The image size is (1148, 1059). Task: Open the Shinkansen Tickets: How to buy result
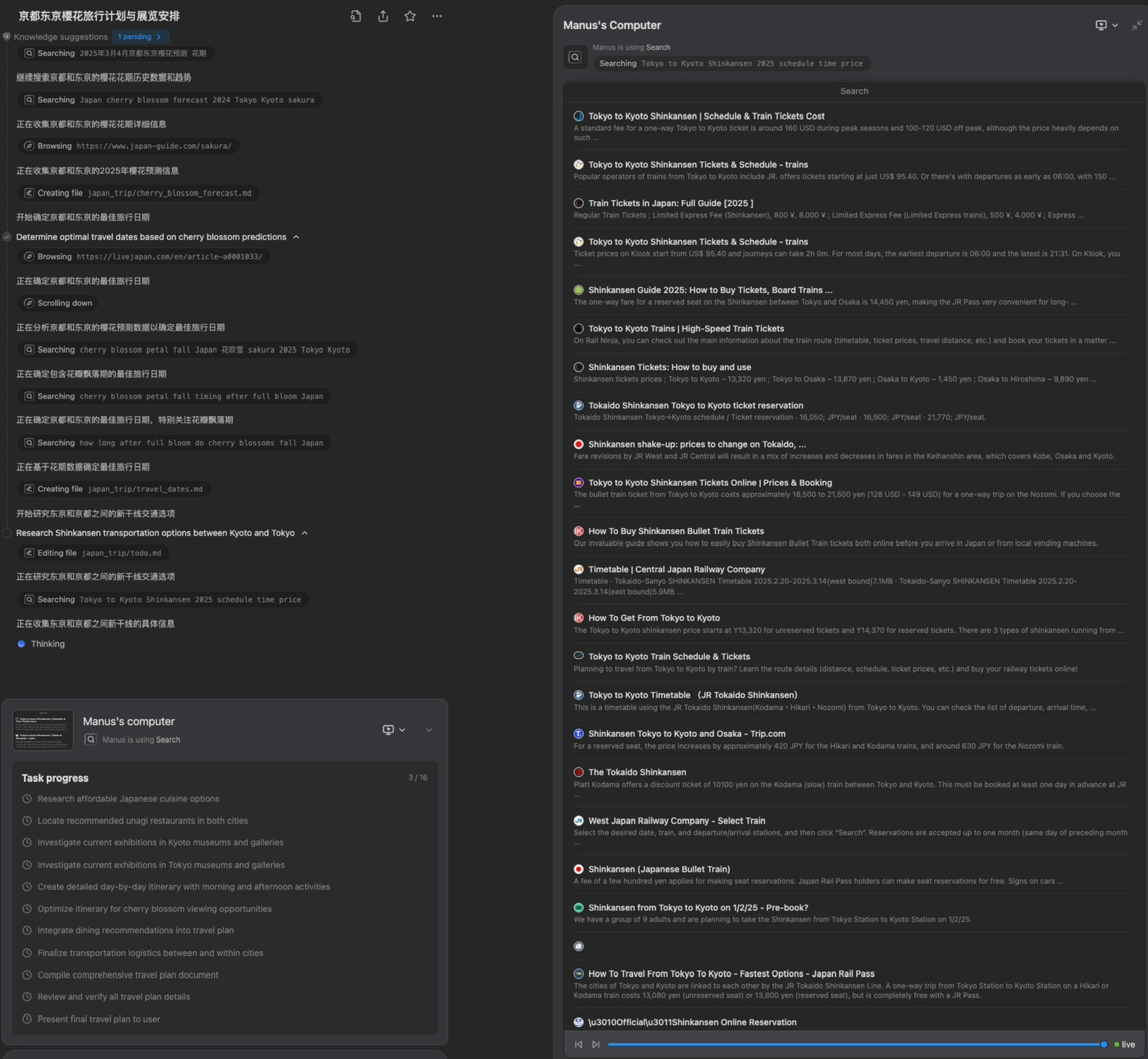(x=669, y=367)
